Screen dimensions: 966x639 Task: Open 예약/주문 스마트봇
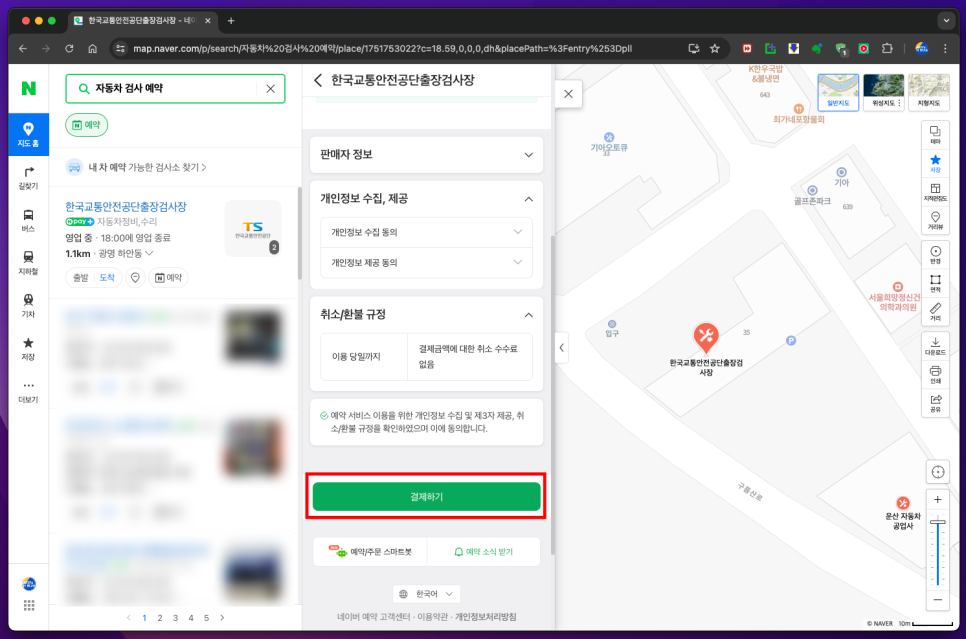pyautogui.click(x=370, y=551)
